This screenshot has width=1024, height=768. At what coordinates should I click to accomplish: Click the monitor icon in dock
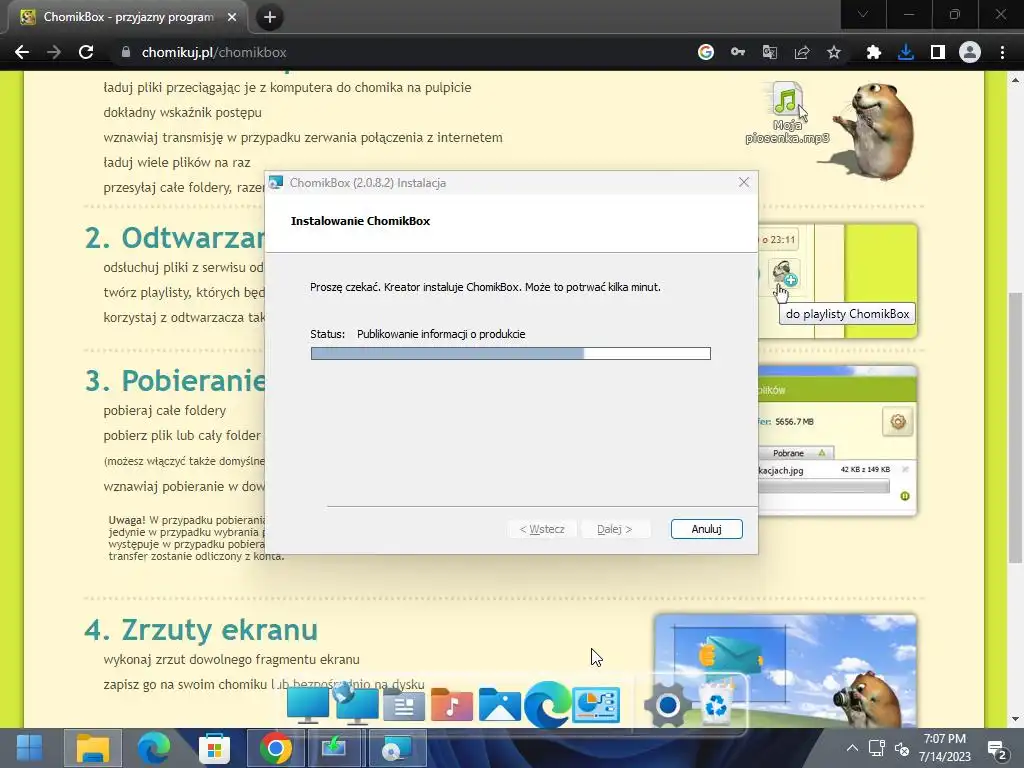pyautogui.click(x=308, y=705)
